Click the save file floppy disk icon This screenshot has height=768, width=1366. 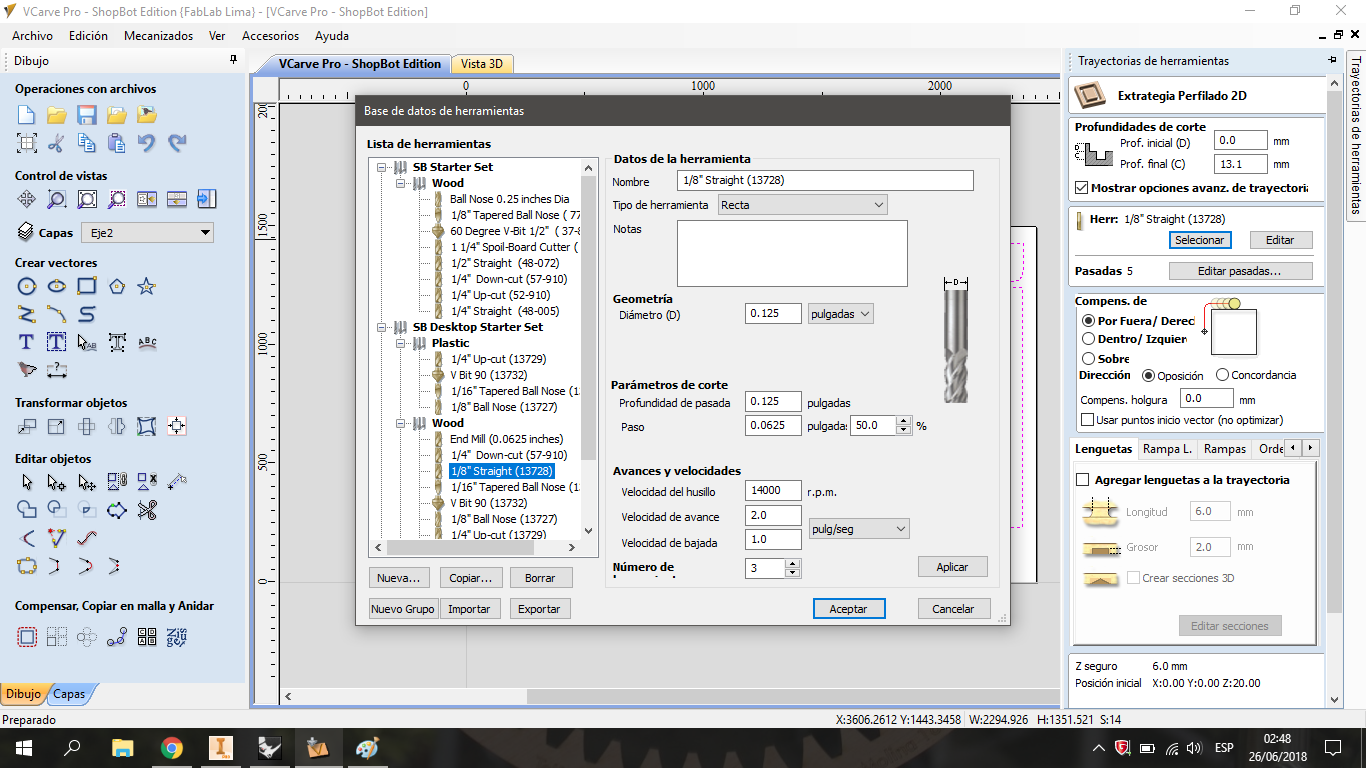coord(87,115)
